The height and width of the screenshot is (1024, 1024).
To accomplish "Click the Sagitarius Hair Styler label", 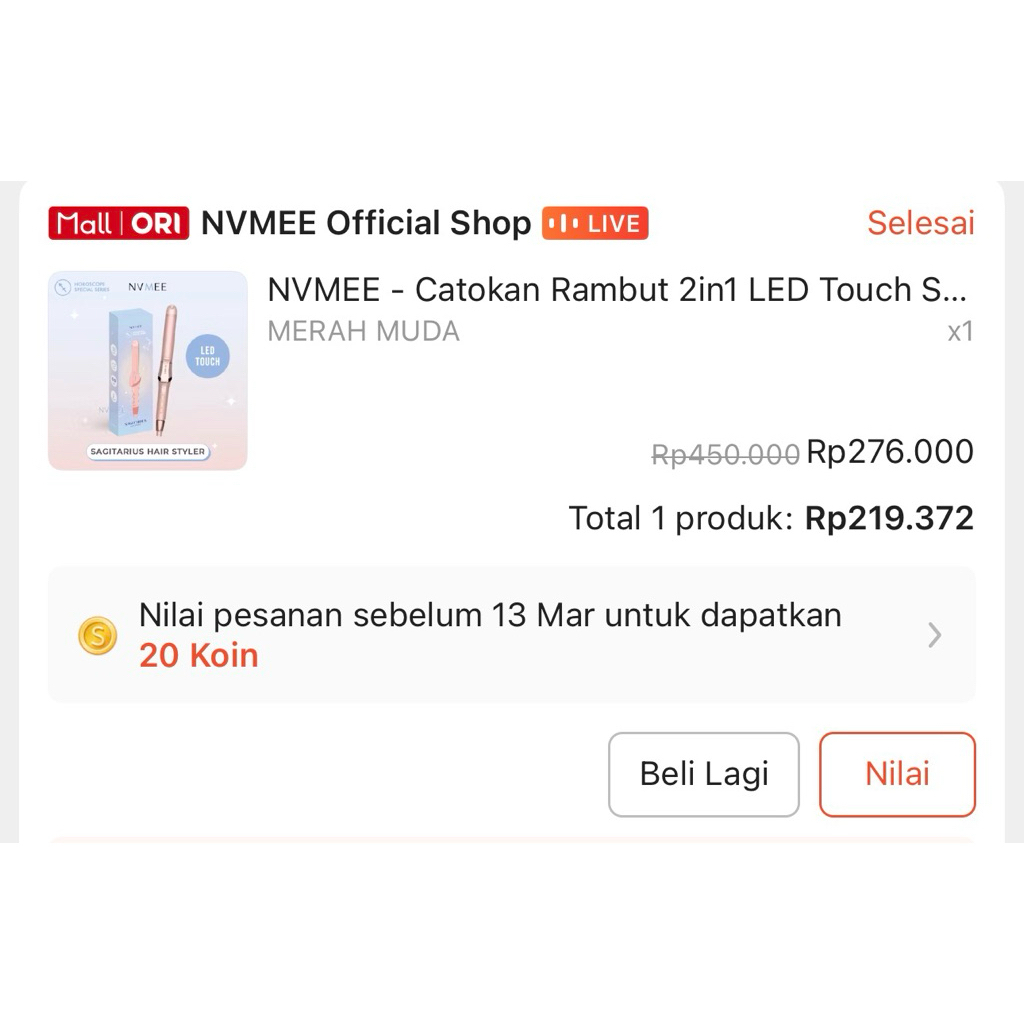I will 147,451.
